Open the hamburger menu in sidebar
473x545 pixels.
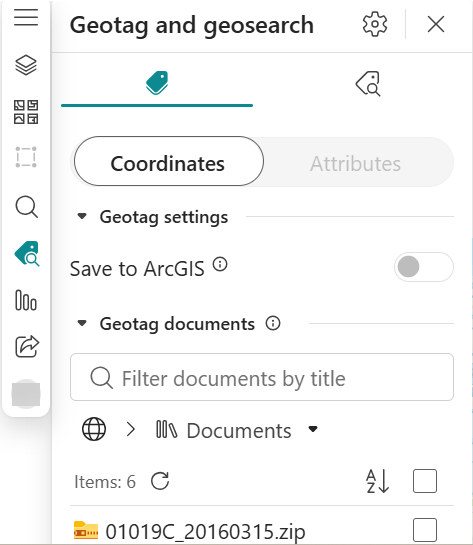pyautogui.click(x=26, y=17)
